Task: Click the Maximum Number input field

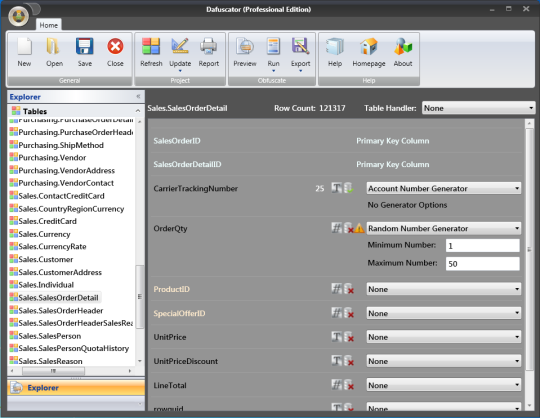Action: click(482, 264)
